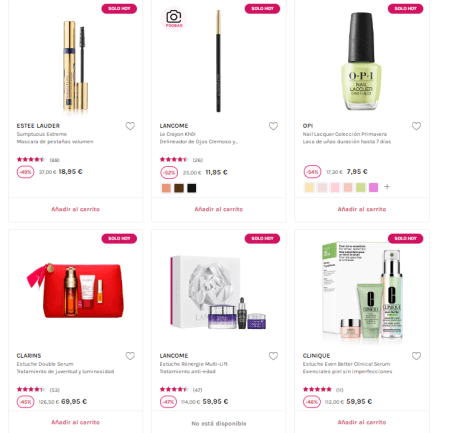Click the OPI Nail Lacquer wishlist heart
This screenshot has height=433, width=475.
coord(416,126)
